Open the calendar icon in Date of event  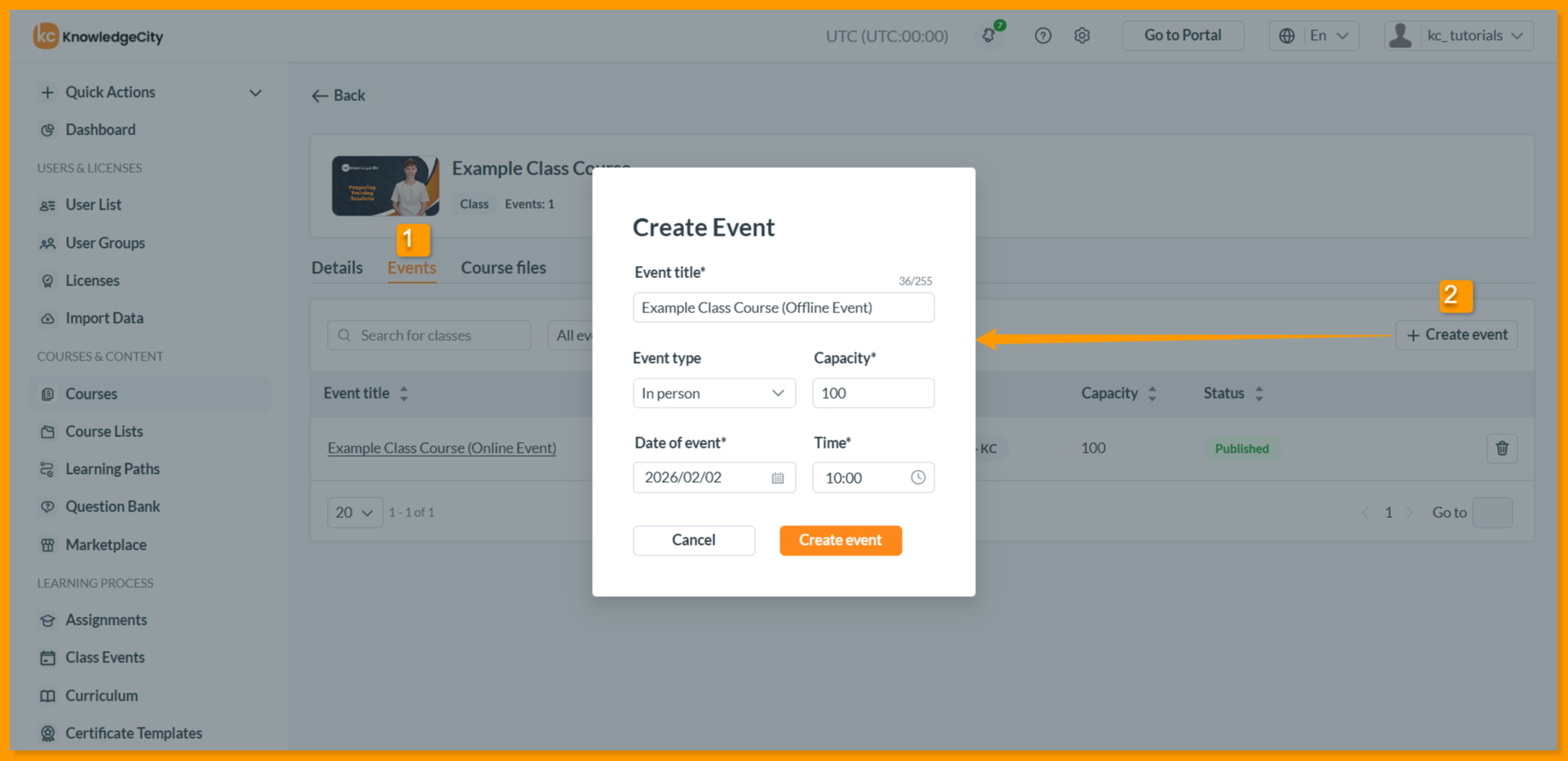coord(778,478)
